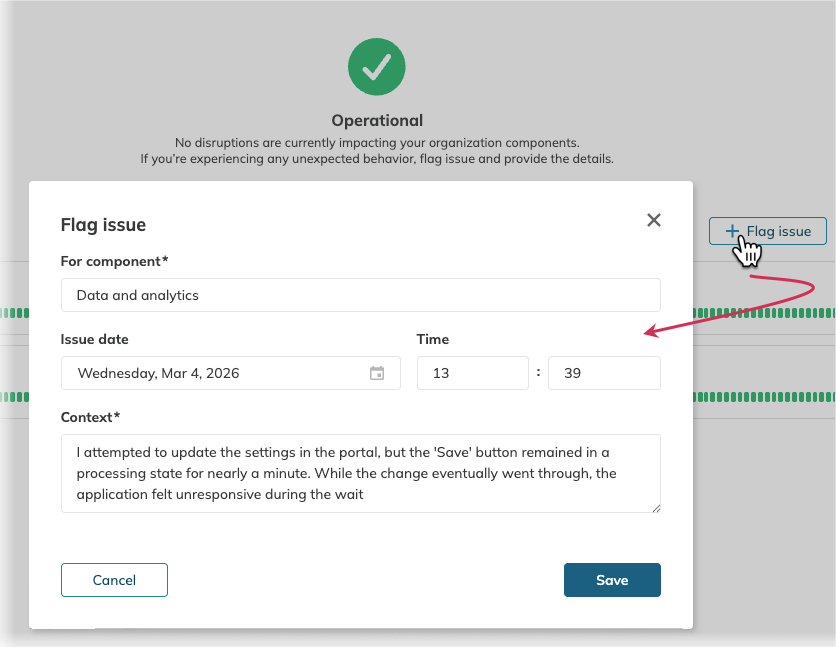Close the Flag issue dialog with the X
The height and width of the screenshot is (647, 836).
tap(654, 220)
